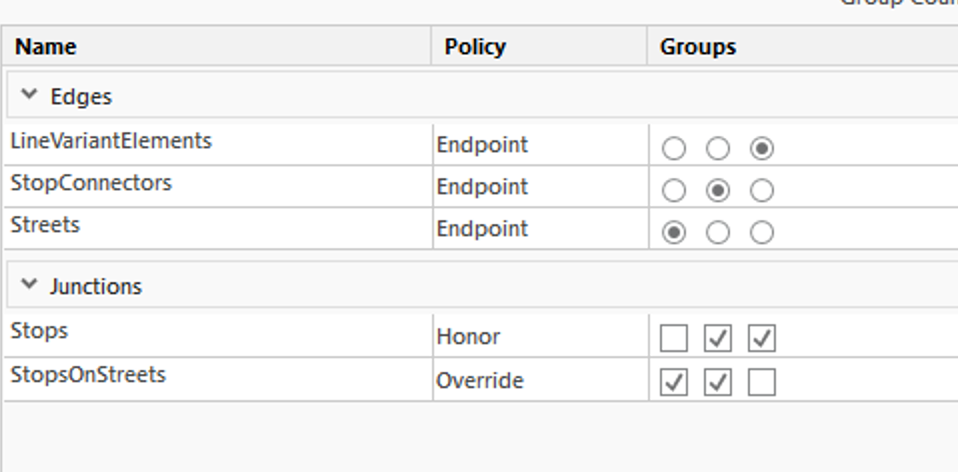Screen dimensions: 958x472
Task: Open Policy dropdown for Stops row
Action: point(538,338)
